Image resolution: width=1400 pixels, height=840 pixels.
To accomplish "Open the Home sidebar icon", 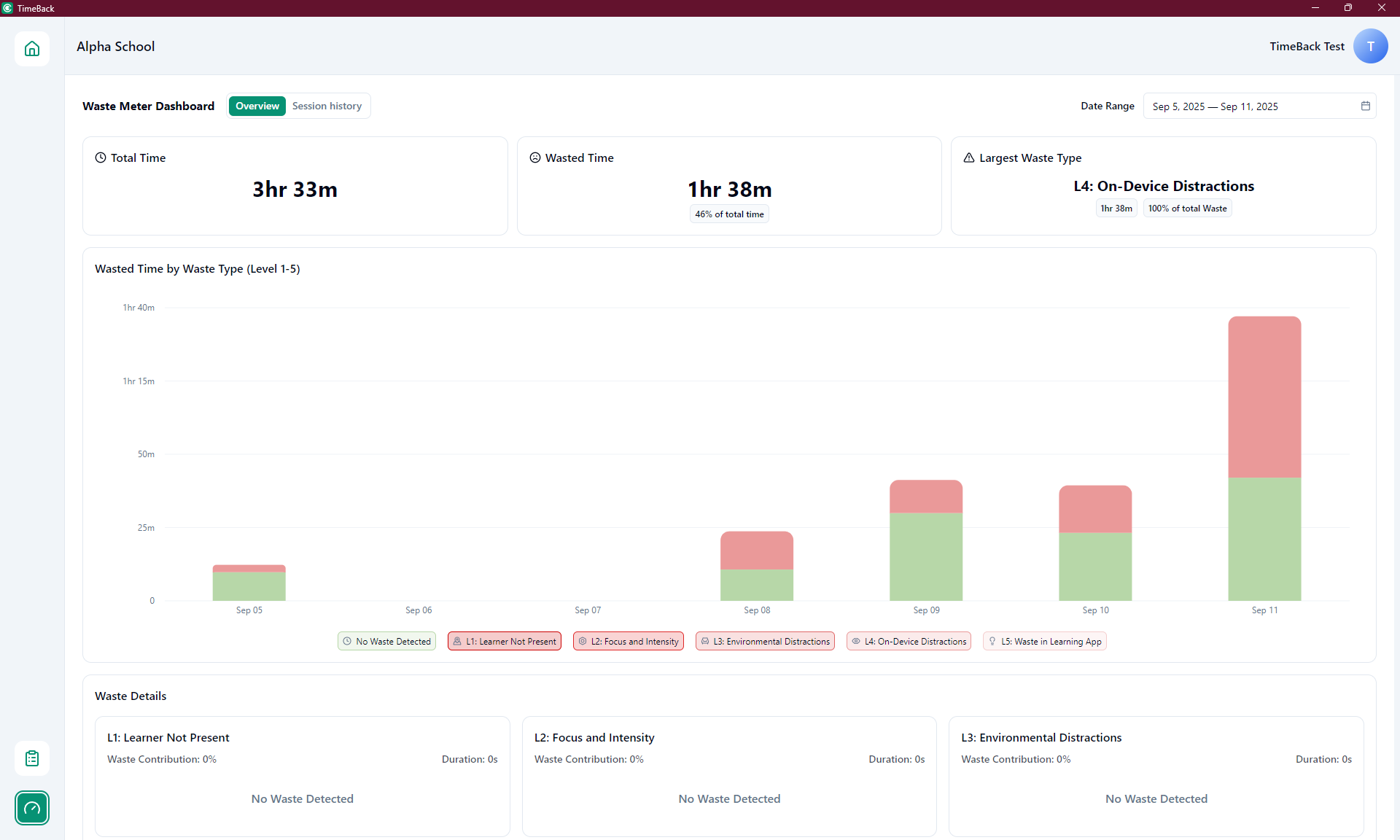I will pos(32,49).
